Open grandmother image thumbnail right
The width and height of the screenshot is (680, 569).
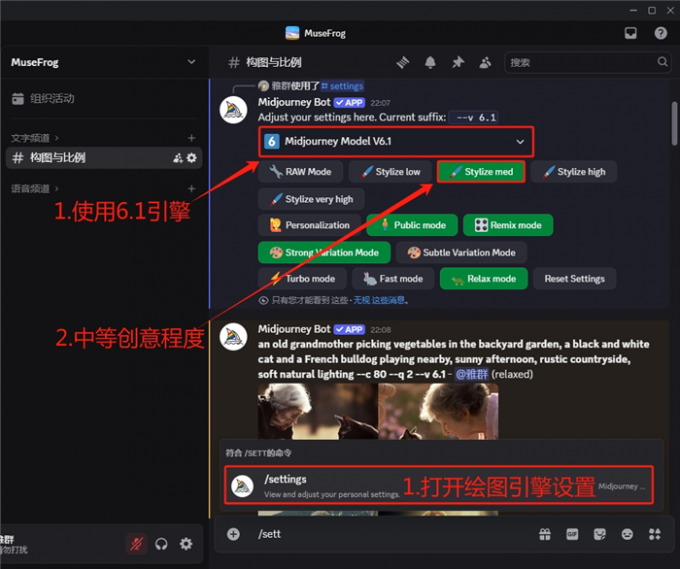click(438, 412)
